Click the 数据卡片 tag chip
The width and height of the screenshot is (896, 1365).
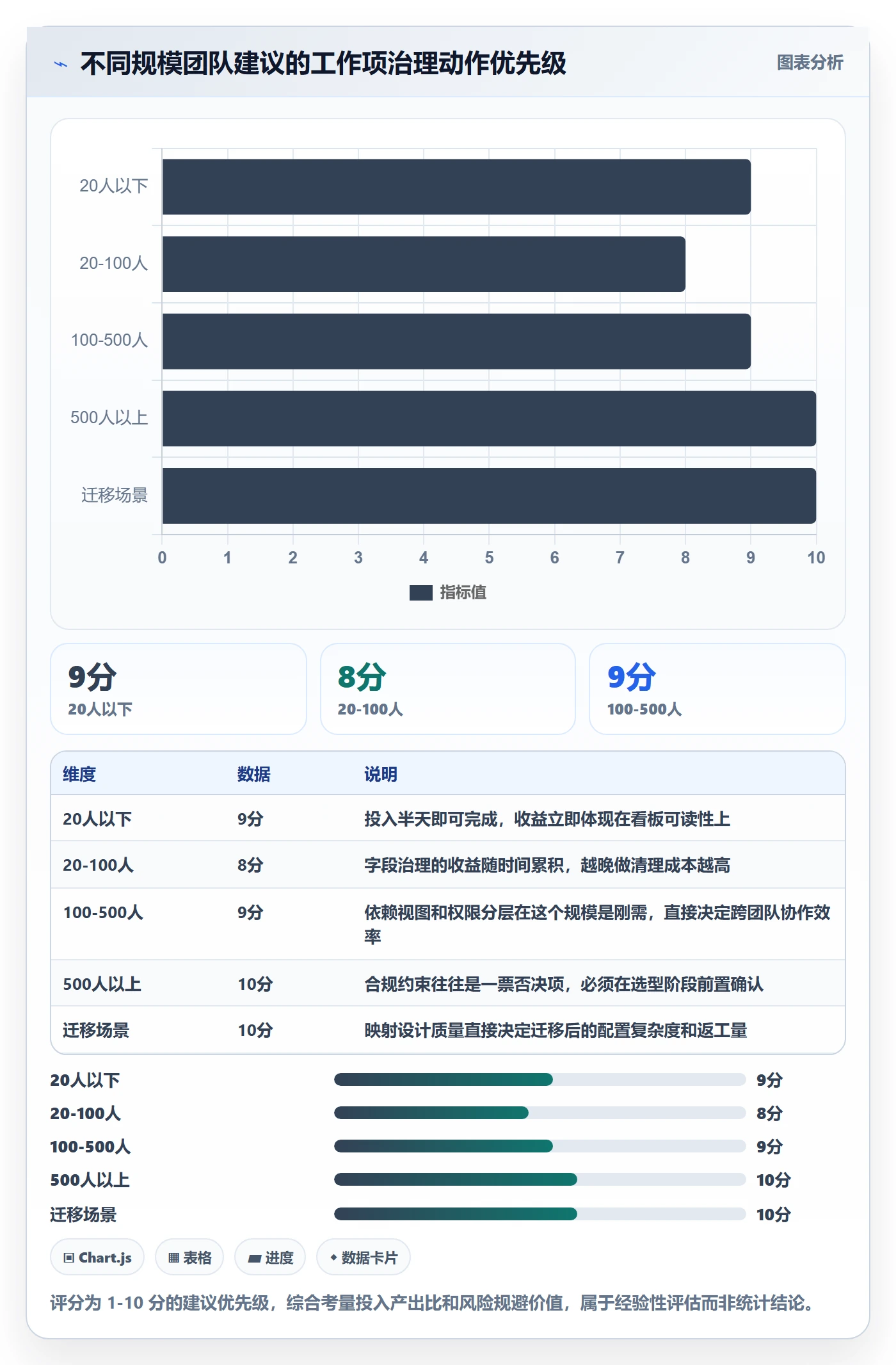(364, 1257)
